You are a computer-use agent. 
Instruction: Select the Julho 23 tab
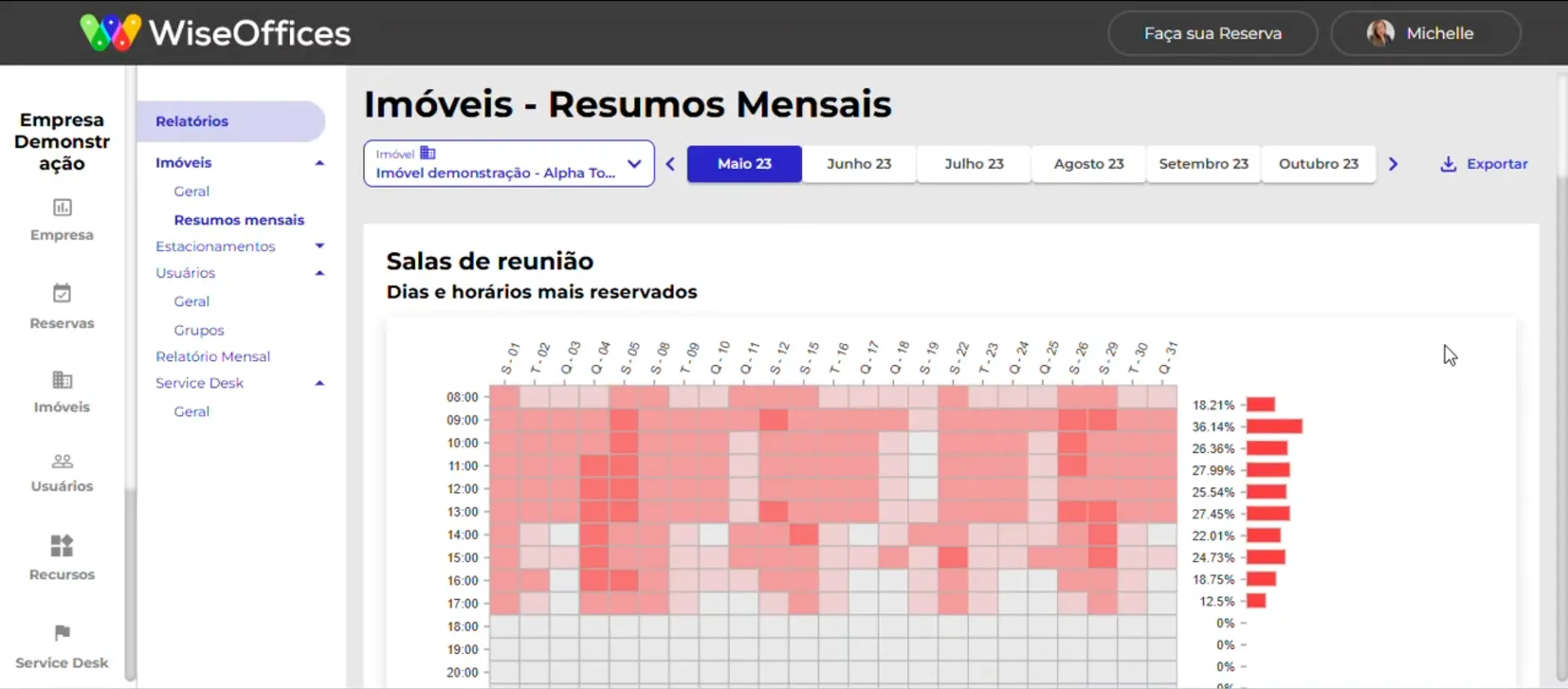point(974,164)
